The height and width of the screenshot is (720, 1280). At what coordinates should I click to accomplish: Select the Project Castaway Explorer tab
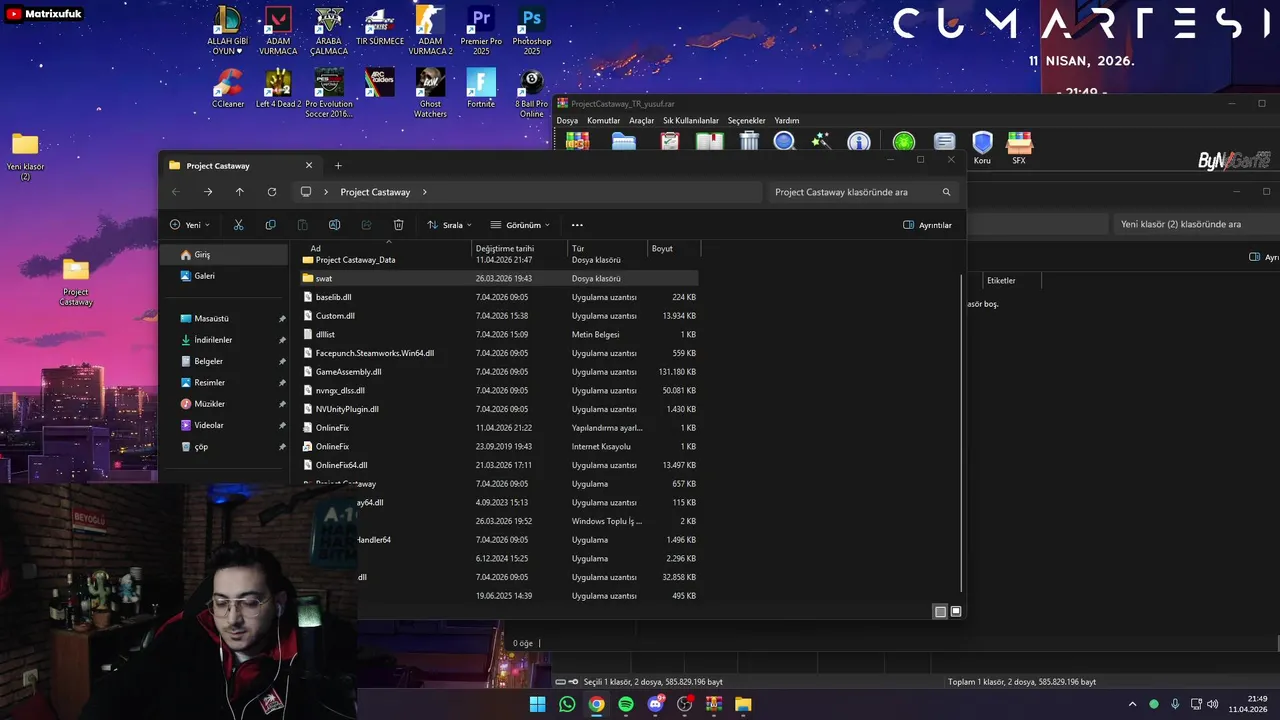click(x=241, y=166)
